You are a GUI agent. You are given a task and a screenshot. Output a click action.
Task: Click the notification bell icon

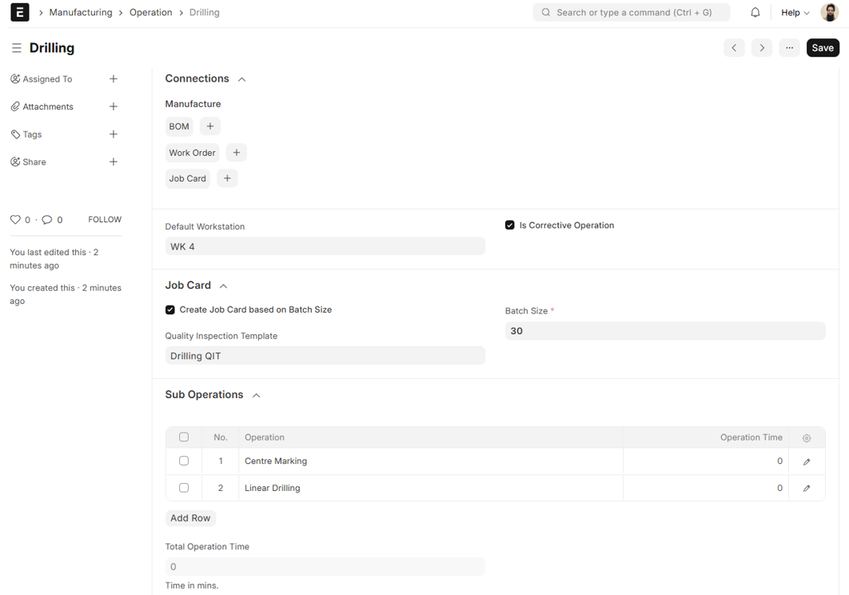coord(755,13)
